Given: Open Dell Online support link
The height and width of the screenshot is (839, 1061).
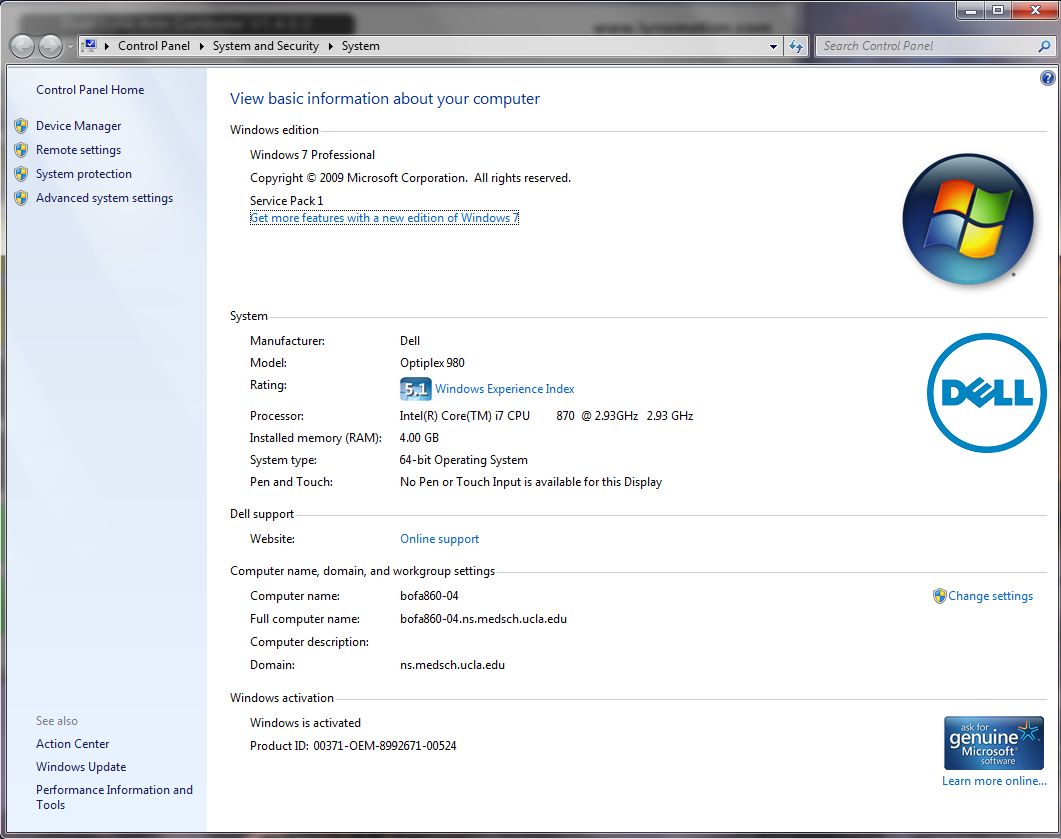Looking at the screenshot, I should (439, 539).
